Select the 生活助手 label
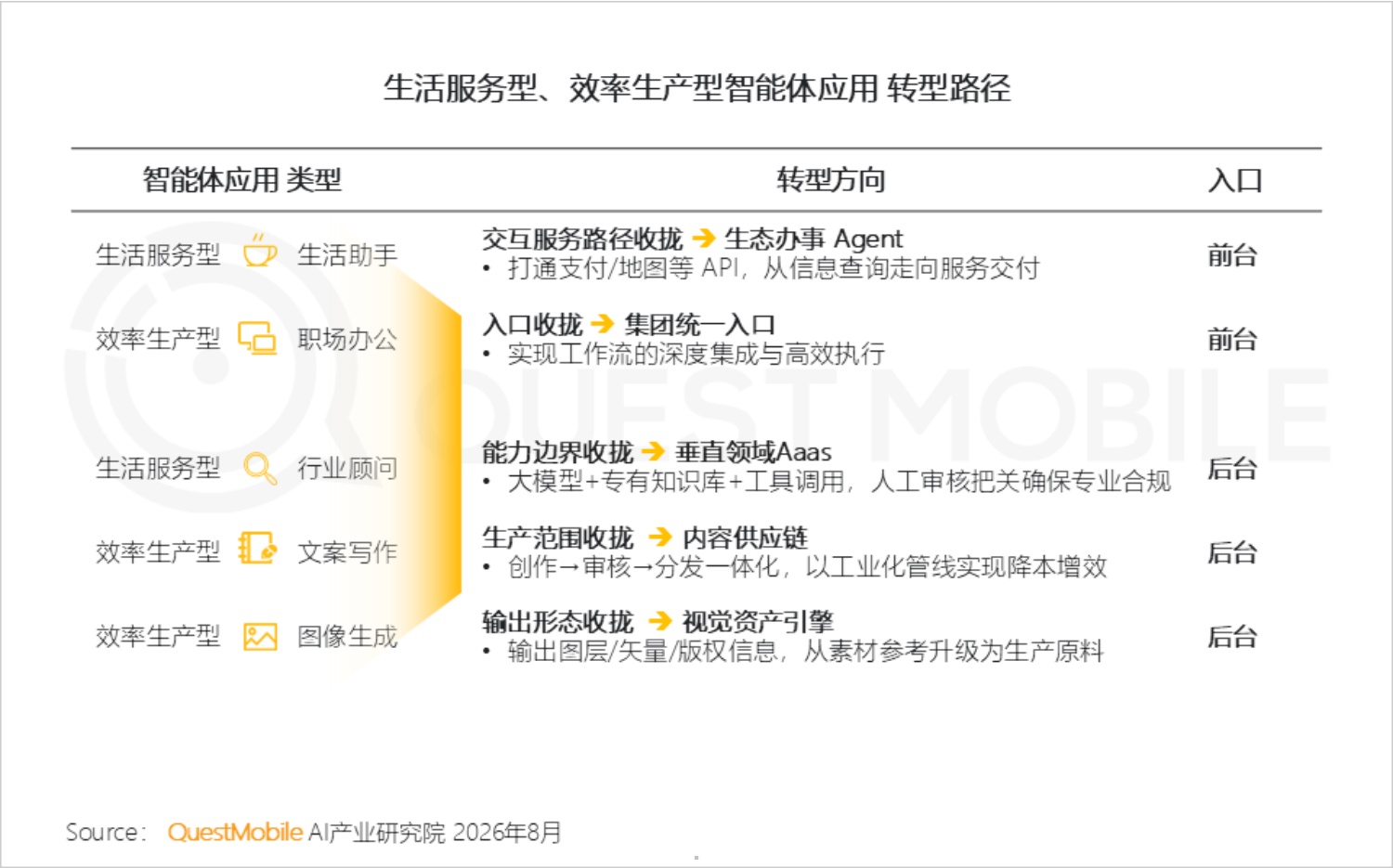The width and height of the screenshot is (1393, 868). pos(347,254)
